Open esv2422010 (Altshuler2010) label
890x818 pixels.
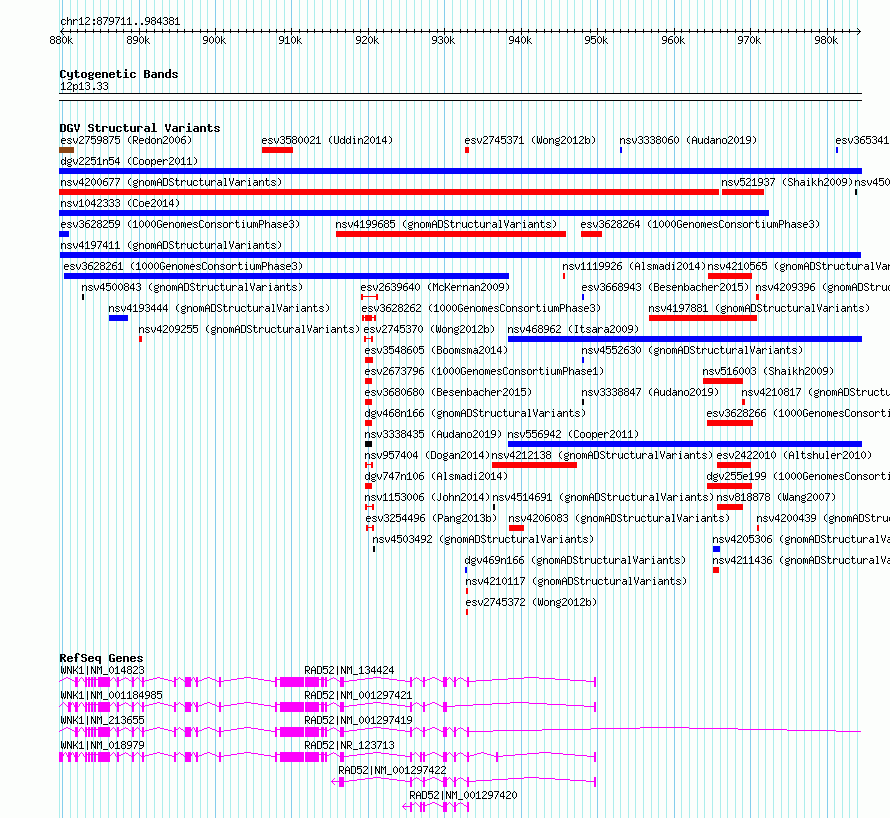coord(794,455)
